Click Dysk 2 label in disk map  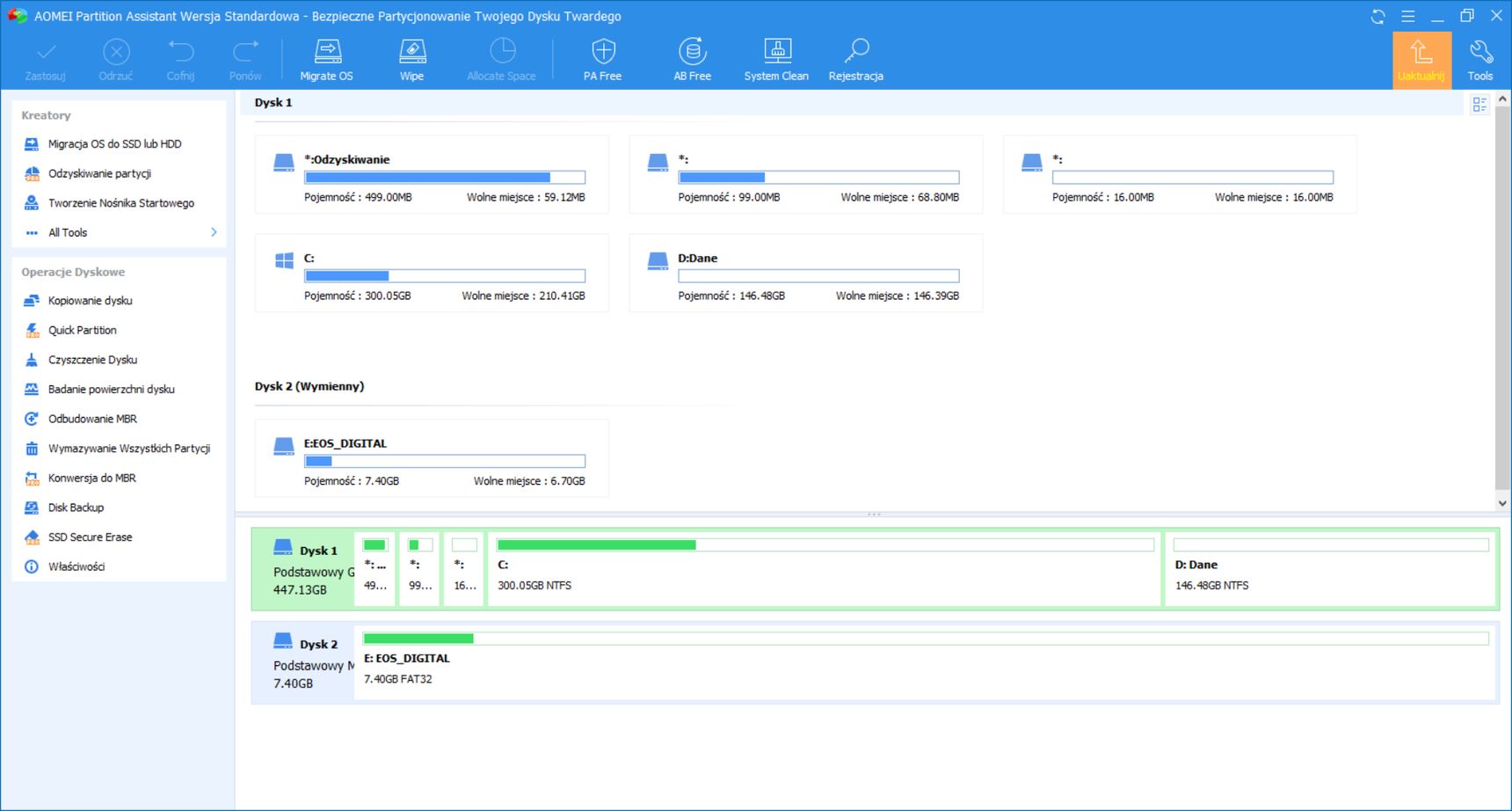pyautogui.click(x=318, y=644)
